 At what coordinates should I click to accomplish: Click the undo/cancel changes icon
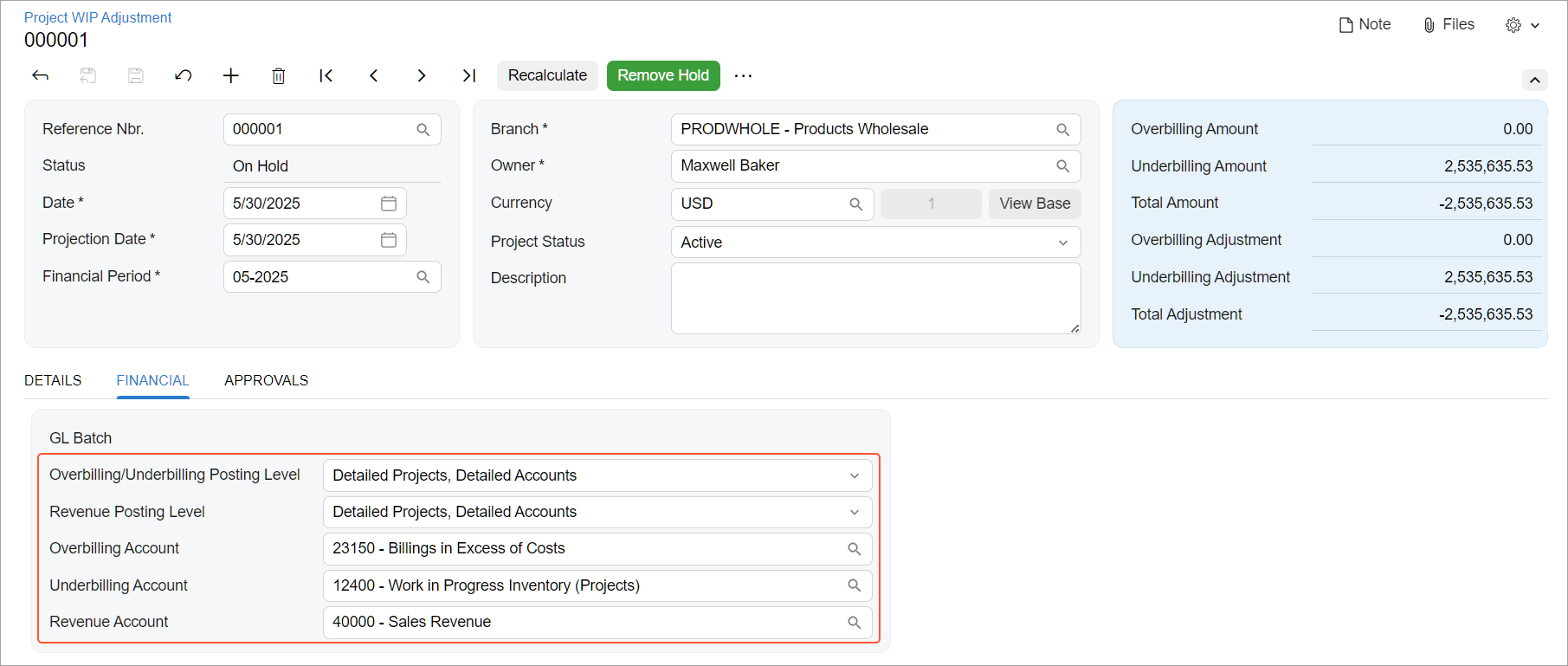pos(183,75)
